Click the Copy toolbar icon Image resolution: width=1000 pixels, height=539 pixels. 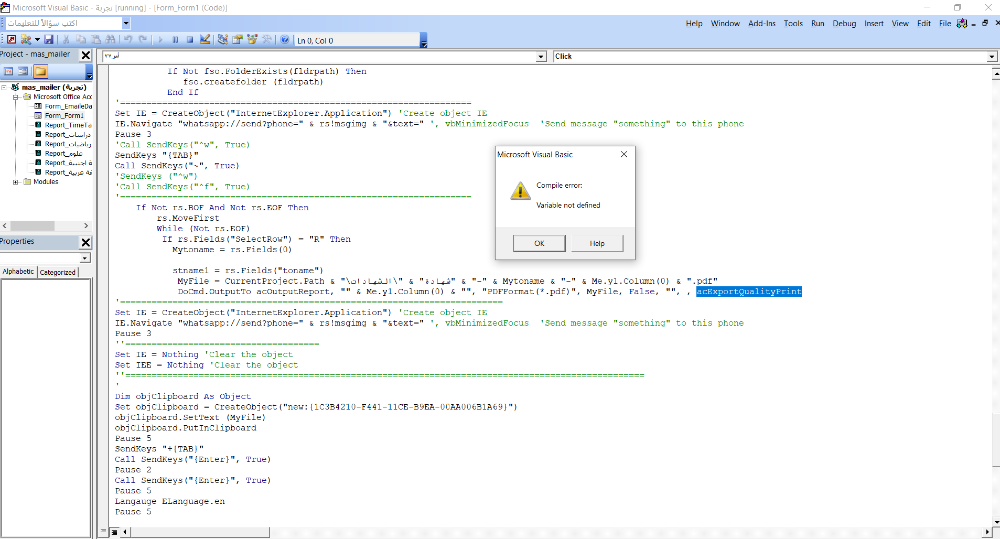click(81, 40)
